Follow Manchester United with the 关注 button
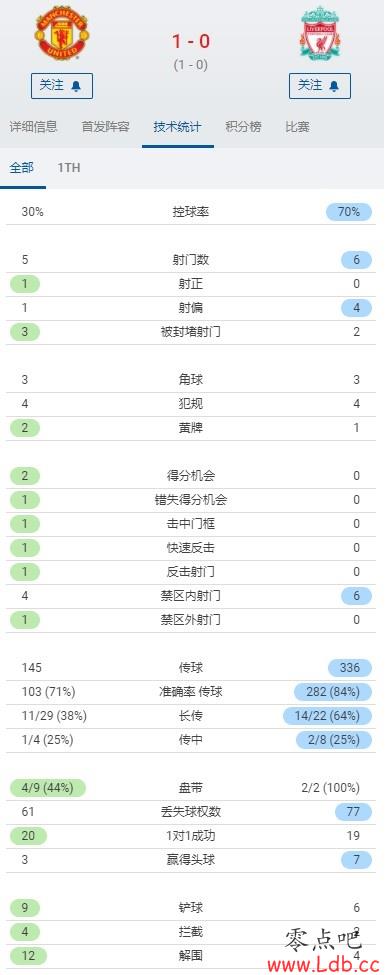The width and height of the screenshot is (389, 975). (x=62, y=86)
